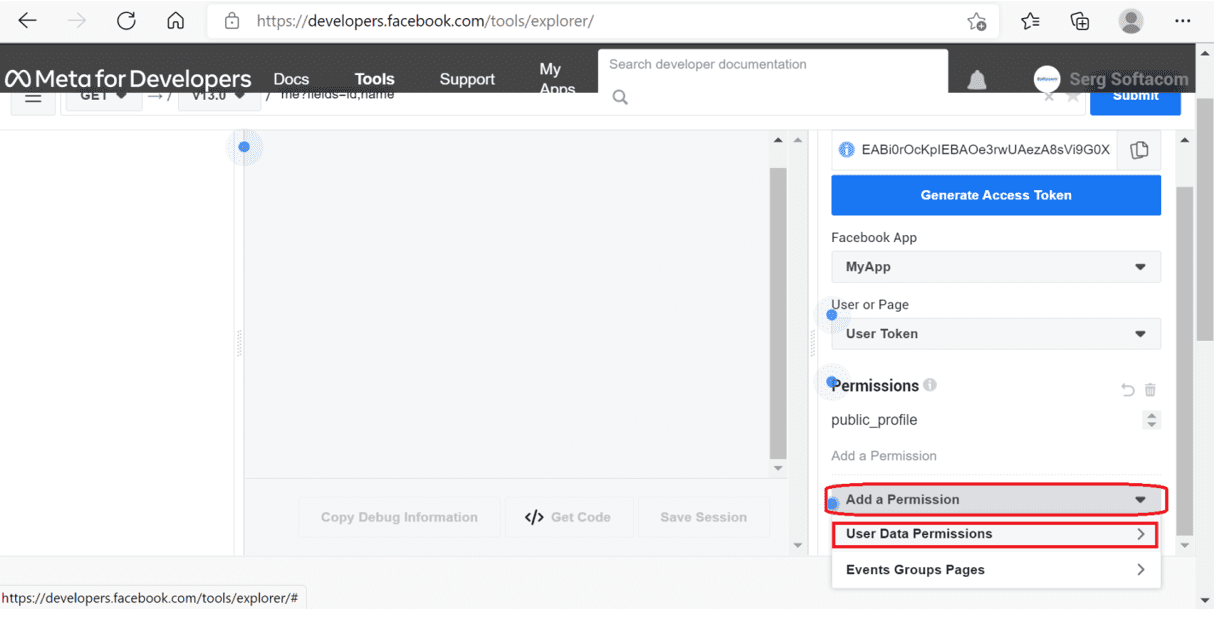Expand User Data Permissions submenu
This screenshot has width=1223, height=625.
click(x=995, y=534)
